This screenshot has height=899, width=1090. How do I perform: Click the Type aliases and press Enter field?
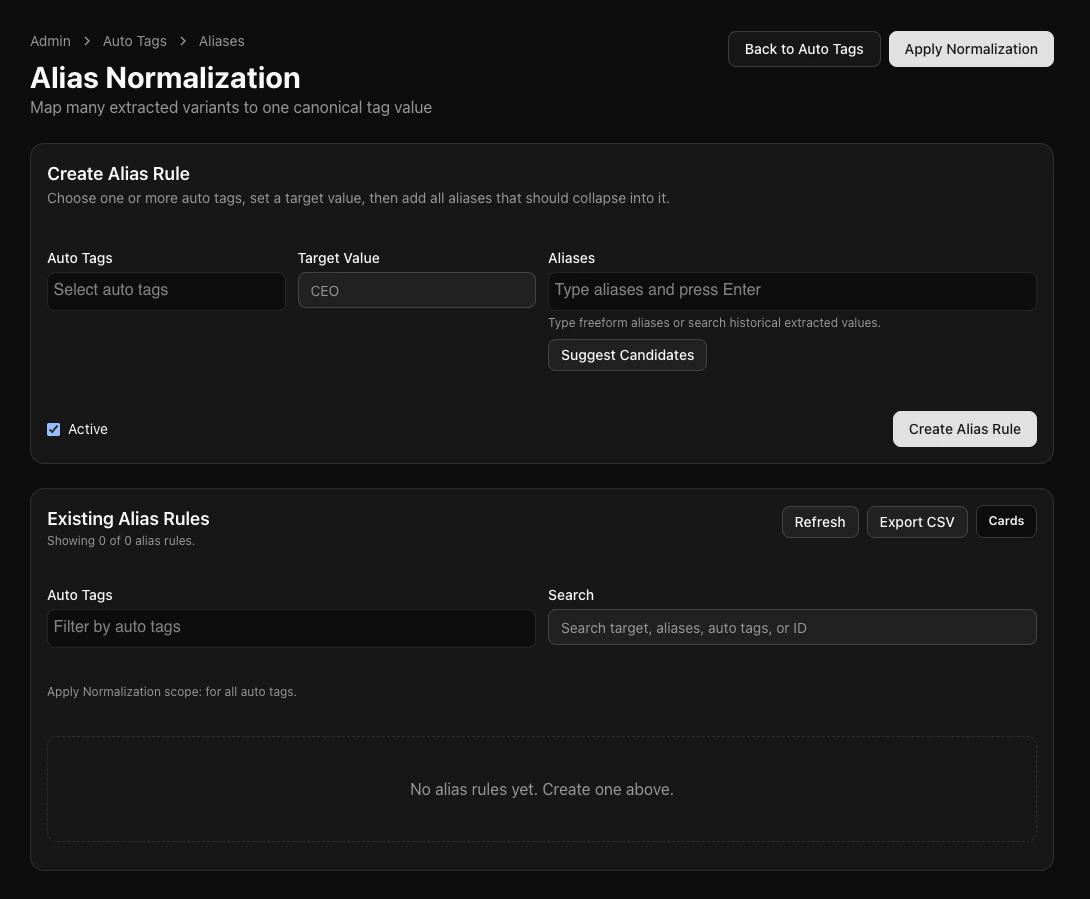pos(792,291)
